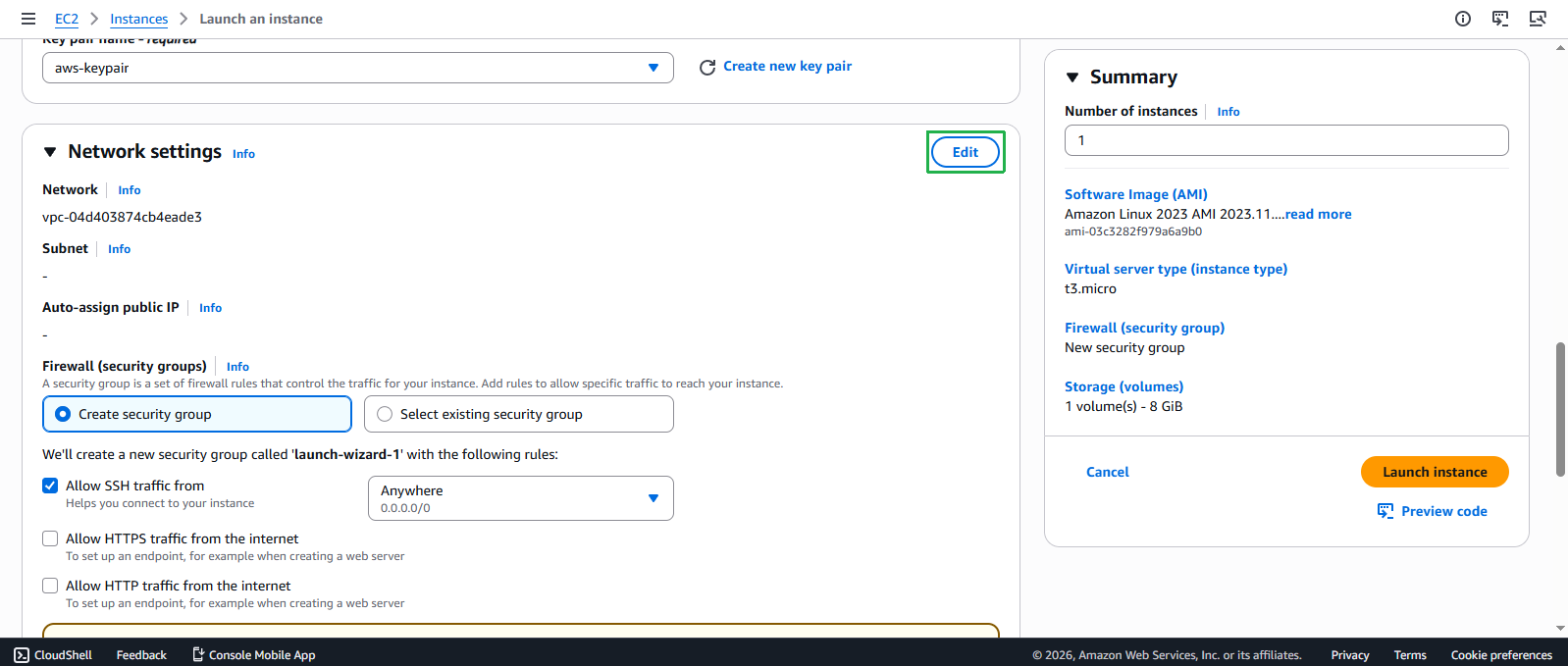This screenshot has height=666, width=1568.
Task: Check Allow HTTPS traffic from the internet
Action: (x=50, y=538)
